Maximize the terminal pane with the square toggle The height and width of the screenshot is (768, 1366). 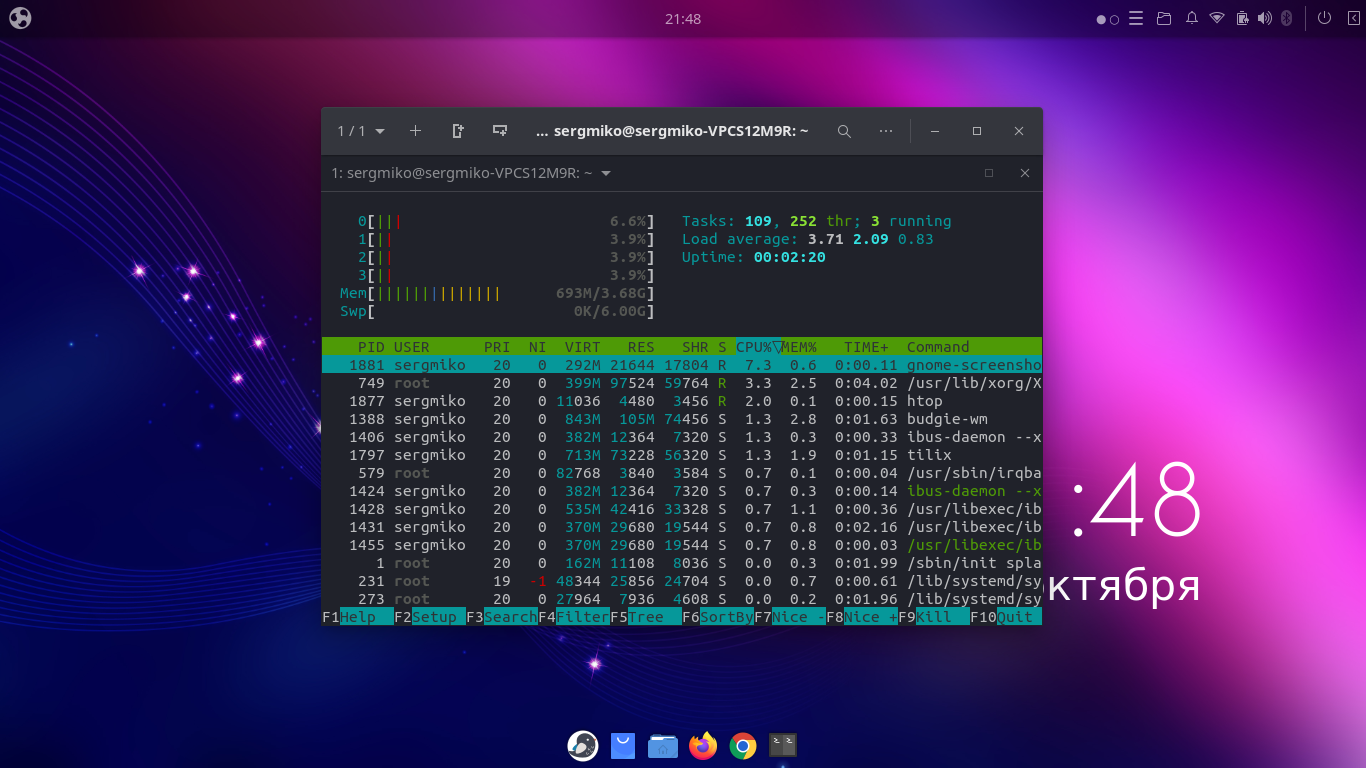(x=989, y=173)
